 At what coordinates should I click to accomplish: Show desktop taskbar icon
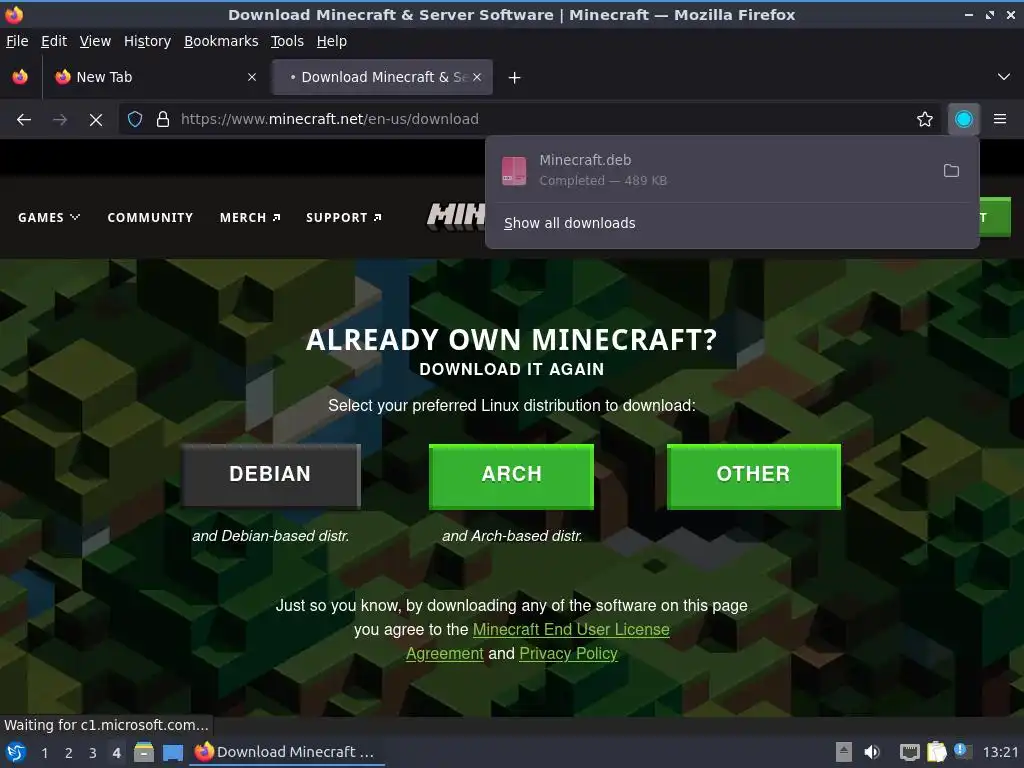pos(173,752)
